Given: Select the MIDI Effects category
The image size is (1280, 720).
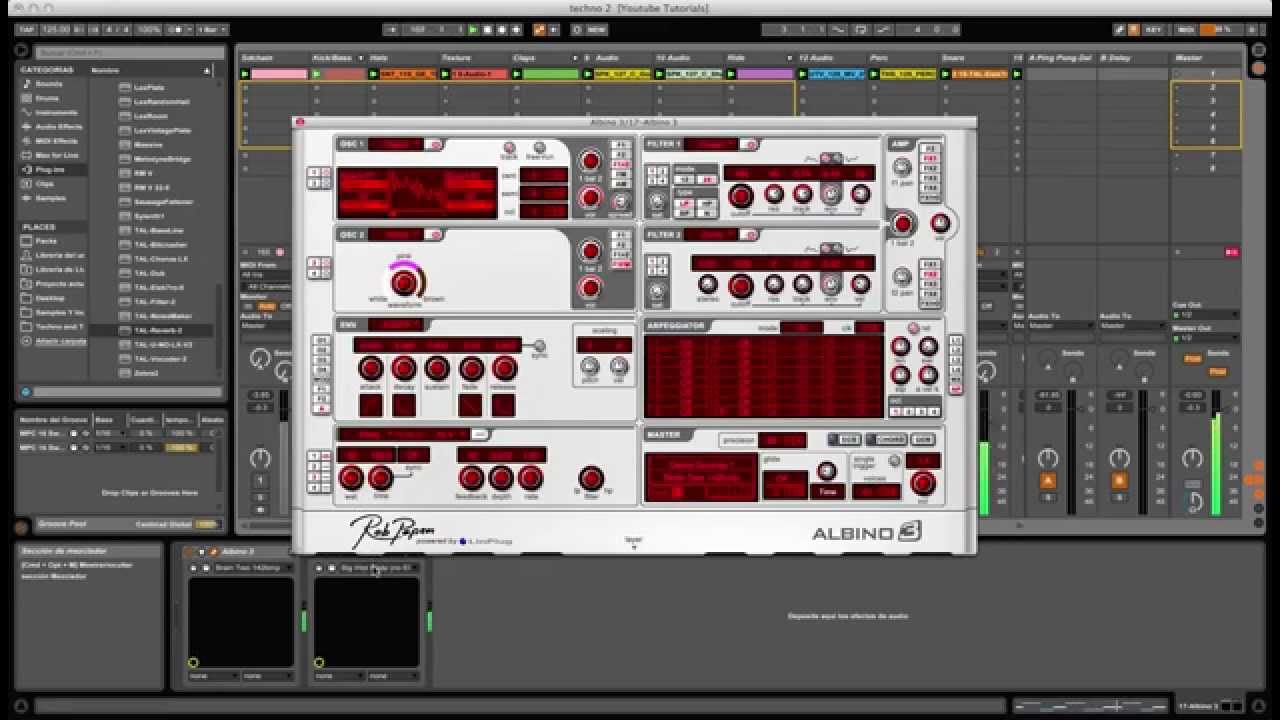Looking at the screenshot, I should pyautogui.click(x=56, y=141).
